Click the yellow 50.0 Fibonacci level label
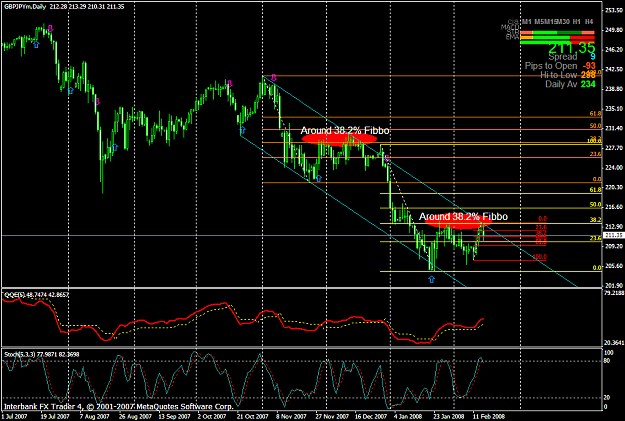The image size is (625, 421). coord(596,205)
